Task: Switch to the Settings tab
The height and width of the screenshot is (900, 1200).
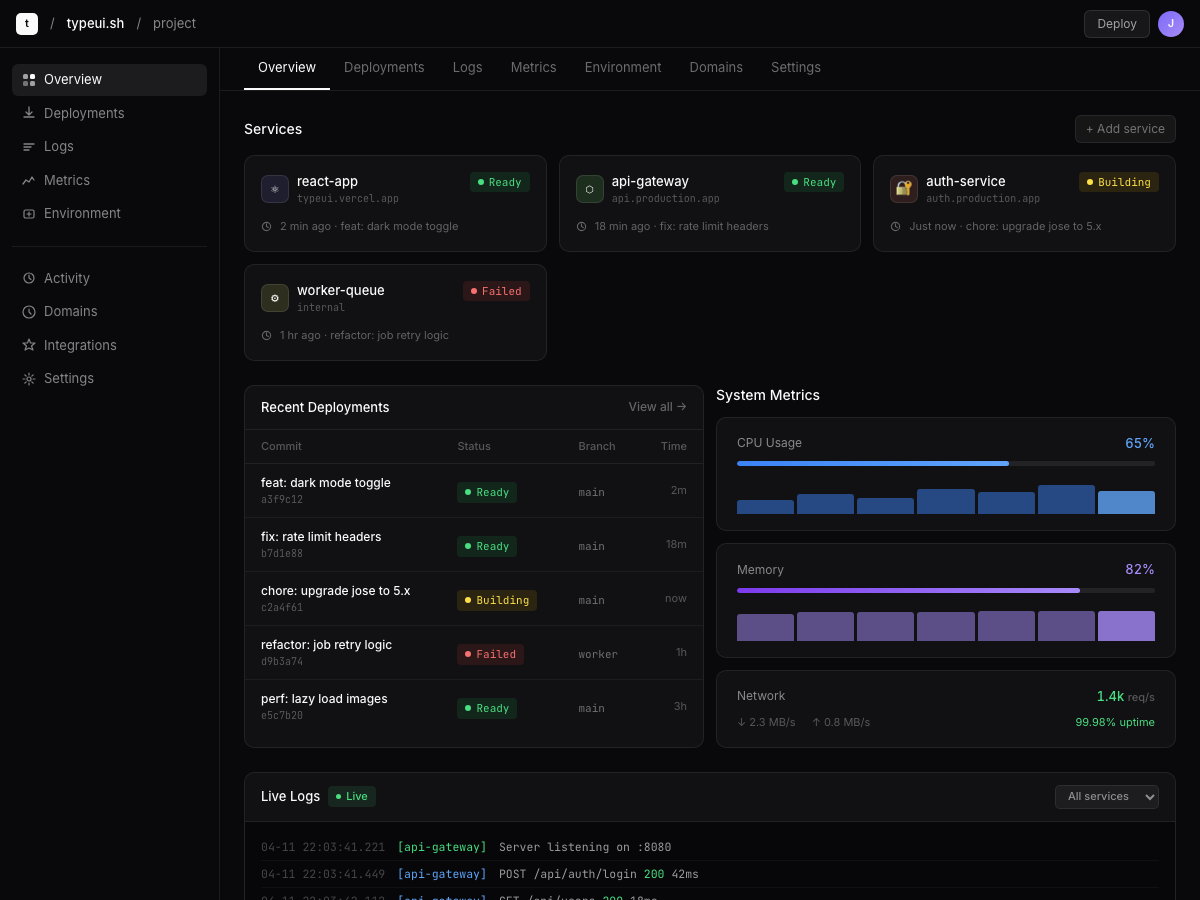Action: tap(796, 67)
